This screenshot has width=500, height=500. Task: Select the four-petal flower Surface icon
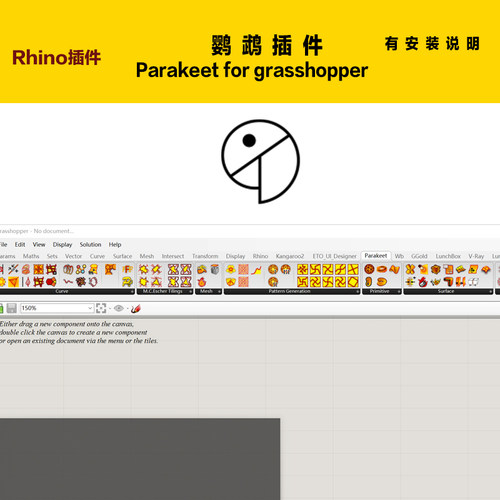click(410, 269)
